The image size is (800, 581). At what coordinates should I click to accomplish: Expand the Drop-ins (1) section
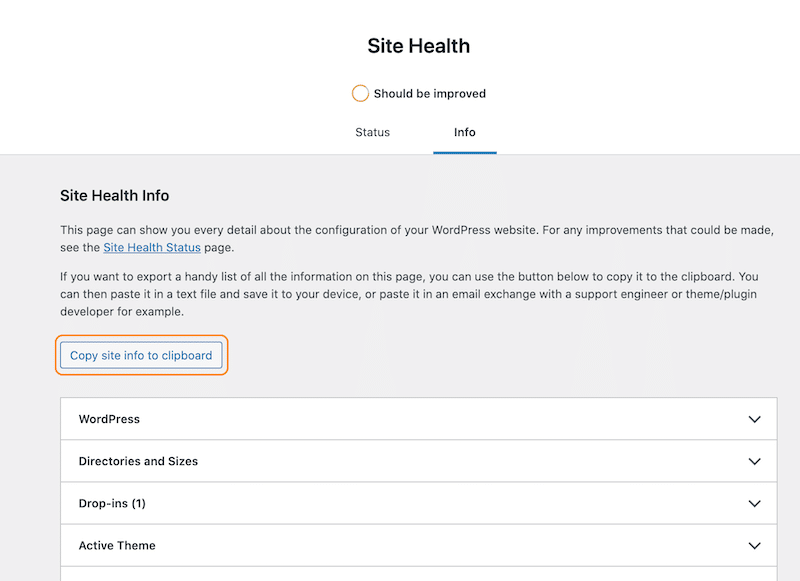[418, 503]
